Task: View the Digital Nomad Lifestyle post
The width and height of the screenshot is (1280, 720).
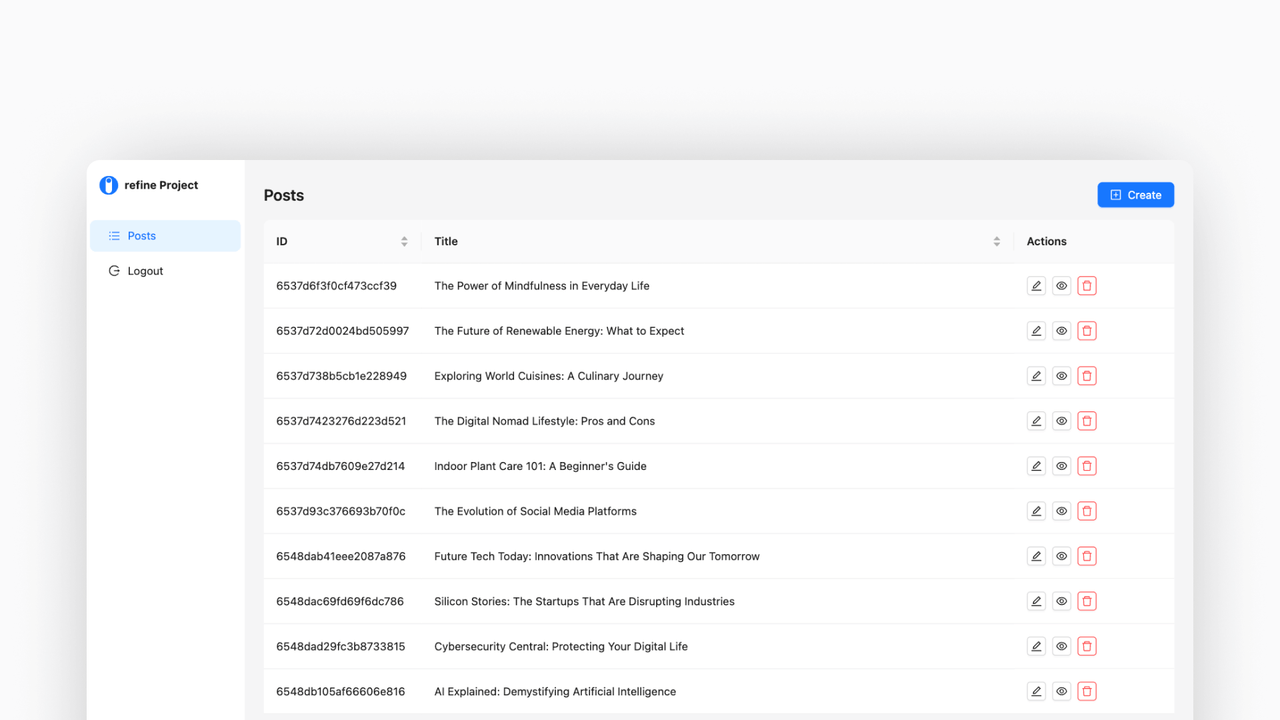Action: 1061,421
